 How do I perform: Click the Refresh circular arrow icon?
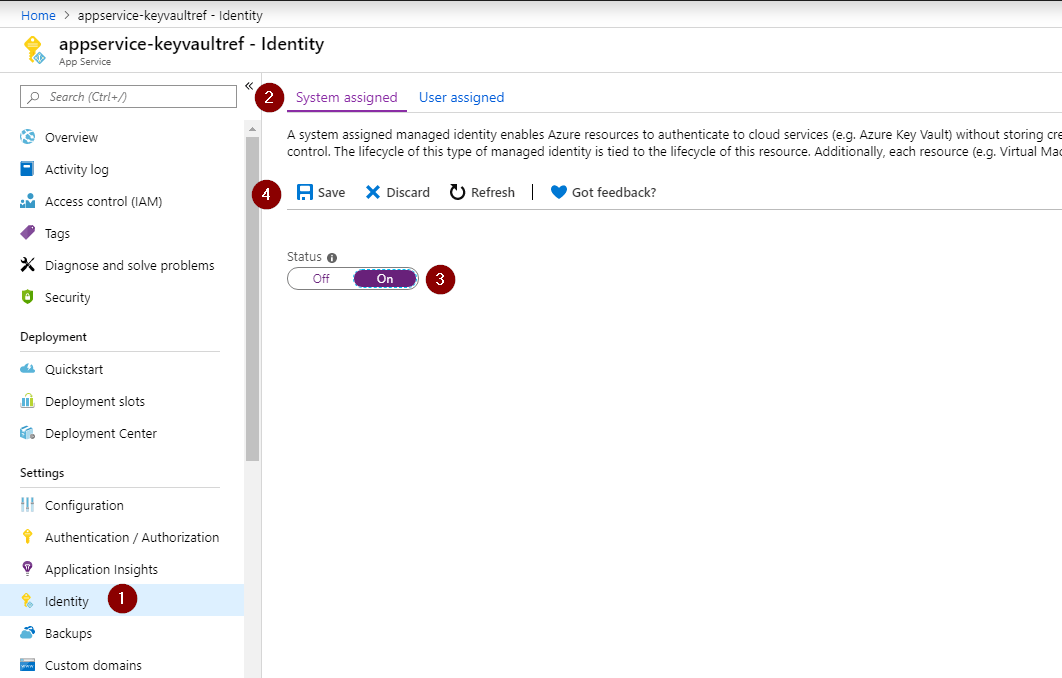[x=458, y=192]
